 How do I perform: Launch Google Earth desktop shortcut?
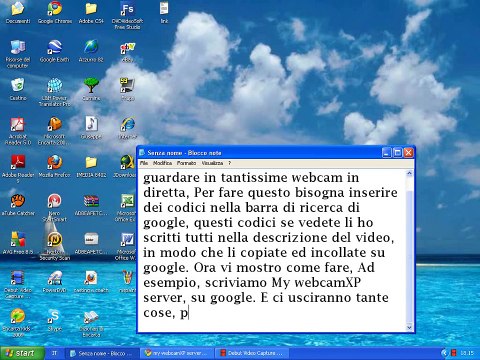[54, 47]
